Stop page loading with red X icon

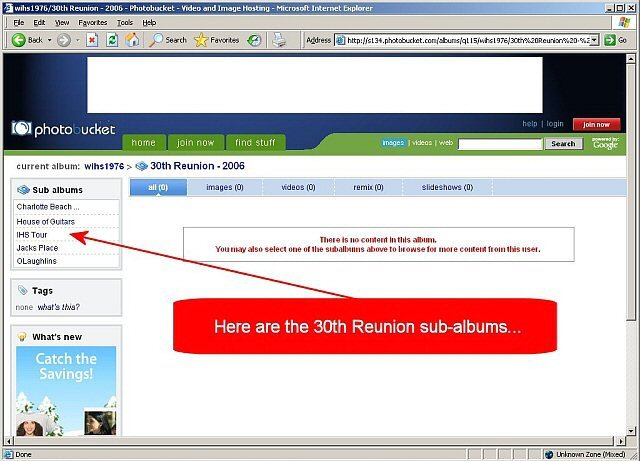[92, 40]
